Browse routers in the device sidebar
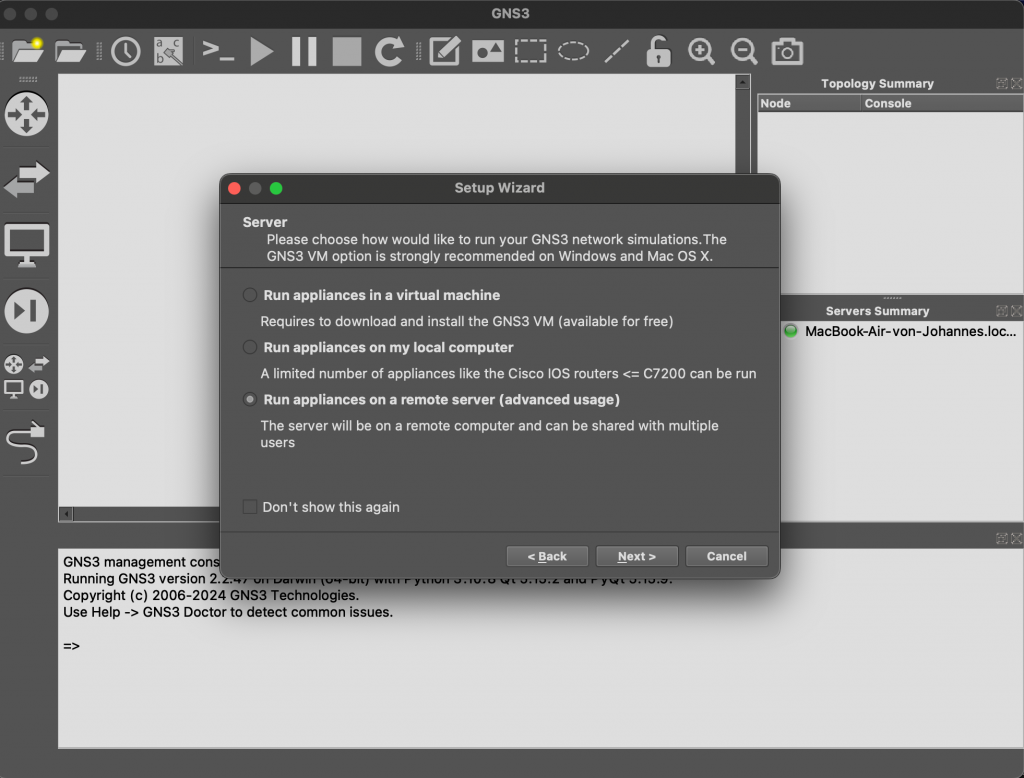Viewport: 1024px width, 778px height. (27, 114)
